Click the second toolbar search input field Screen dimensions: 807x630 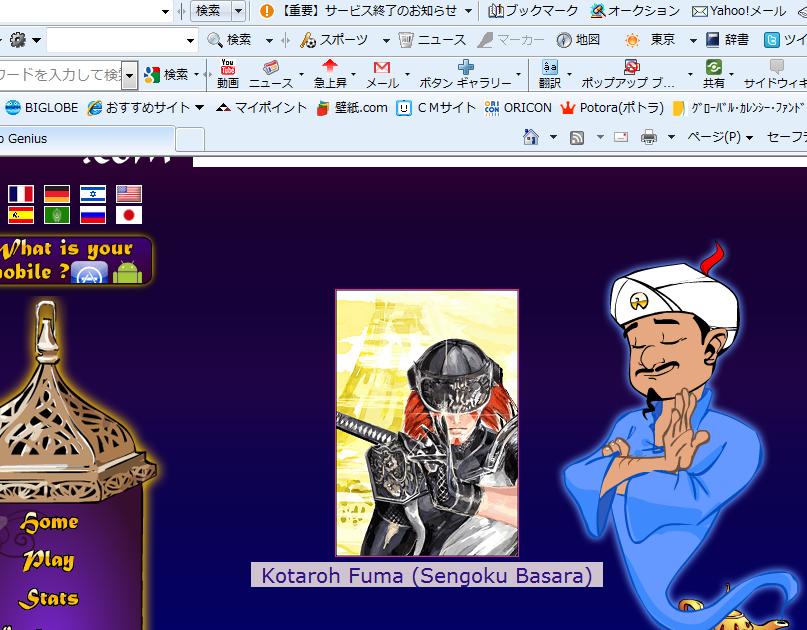point(116,40)
